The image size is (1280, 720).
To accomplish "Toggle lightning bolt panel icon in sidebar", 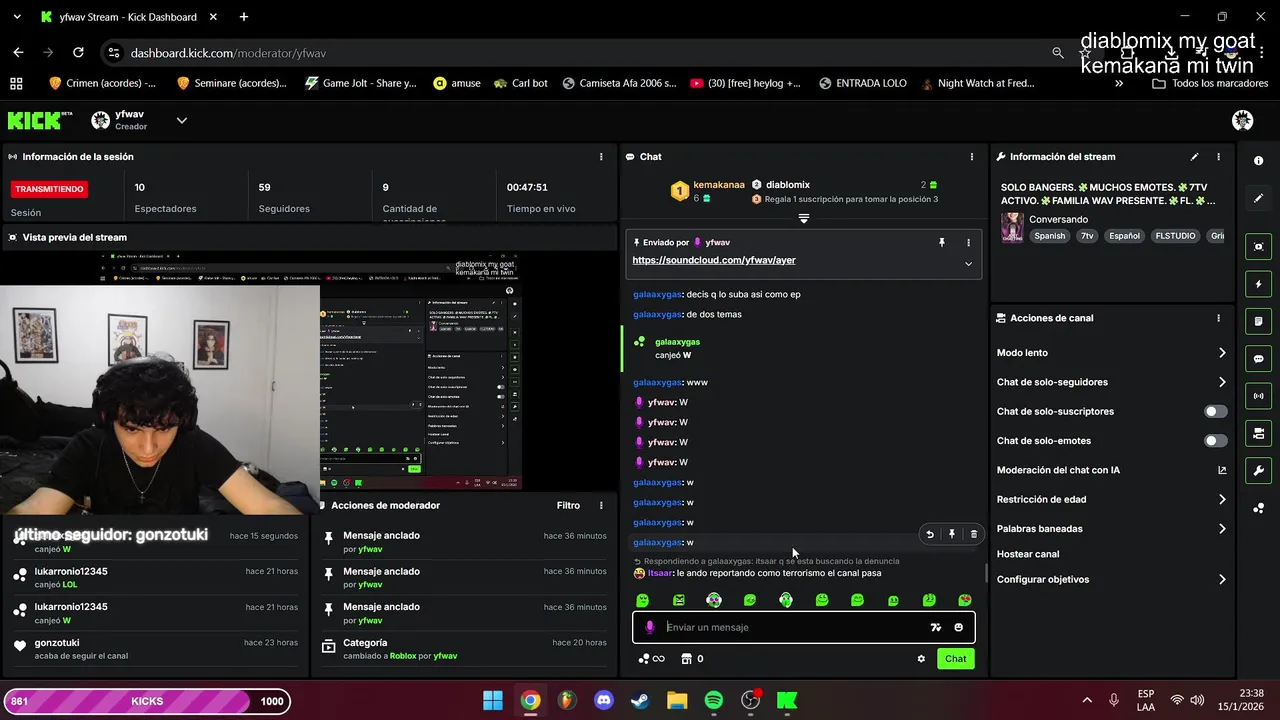I will [x=1258, y=284].
